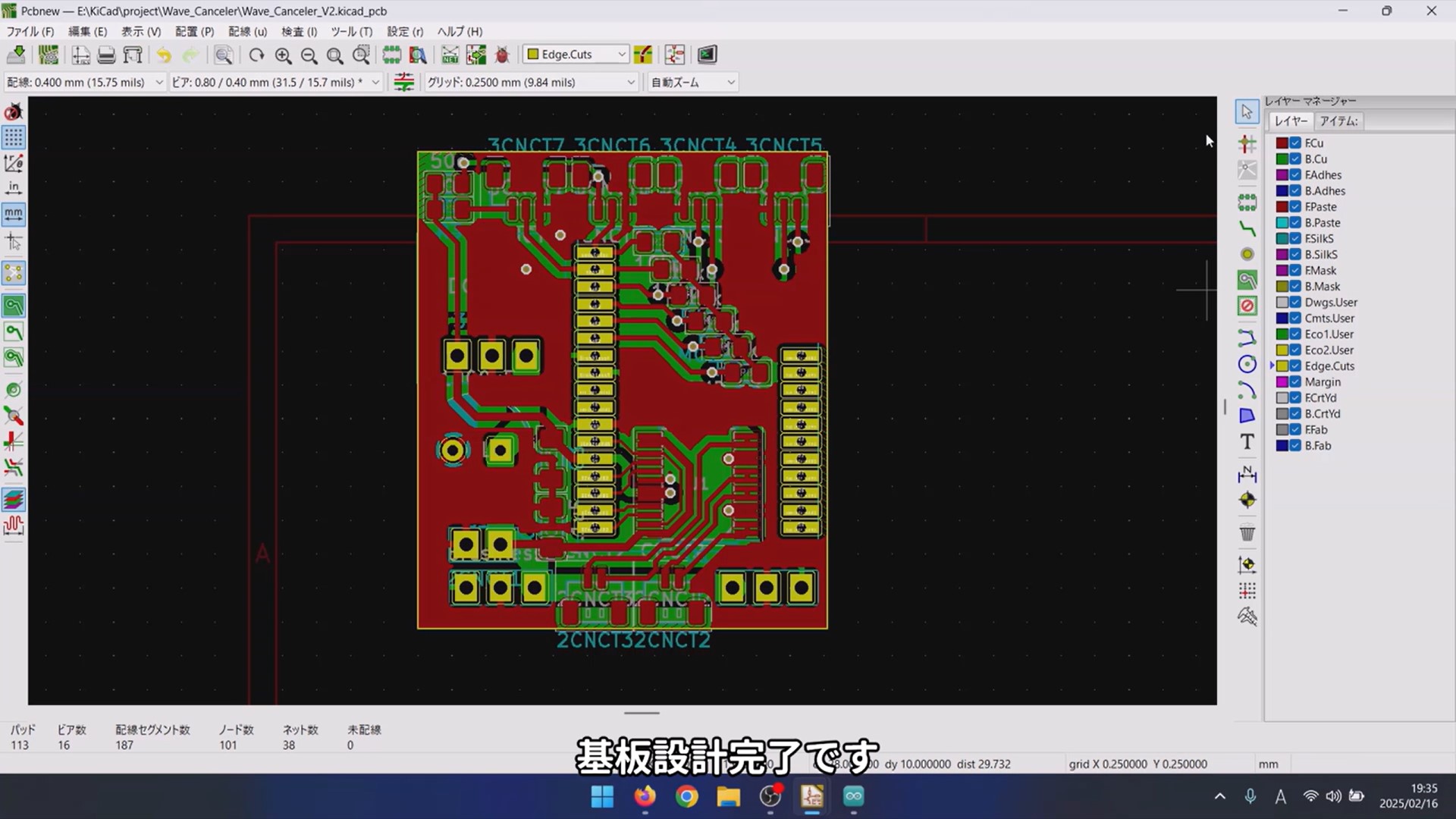Select the Draw circle tool
Viewport: 1456px width, 819px height.
(x=1247, y=365)
